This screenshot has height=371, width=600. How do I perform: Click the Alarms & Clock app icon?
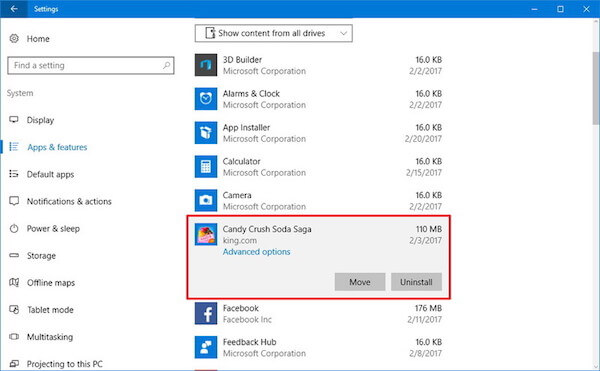[x=206, y=99]
